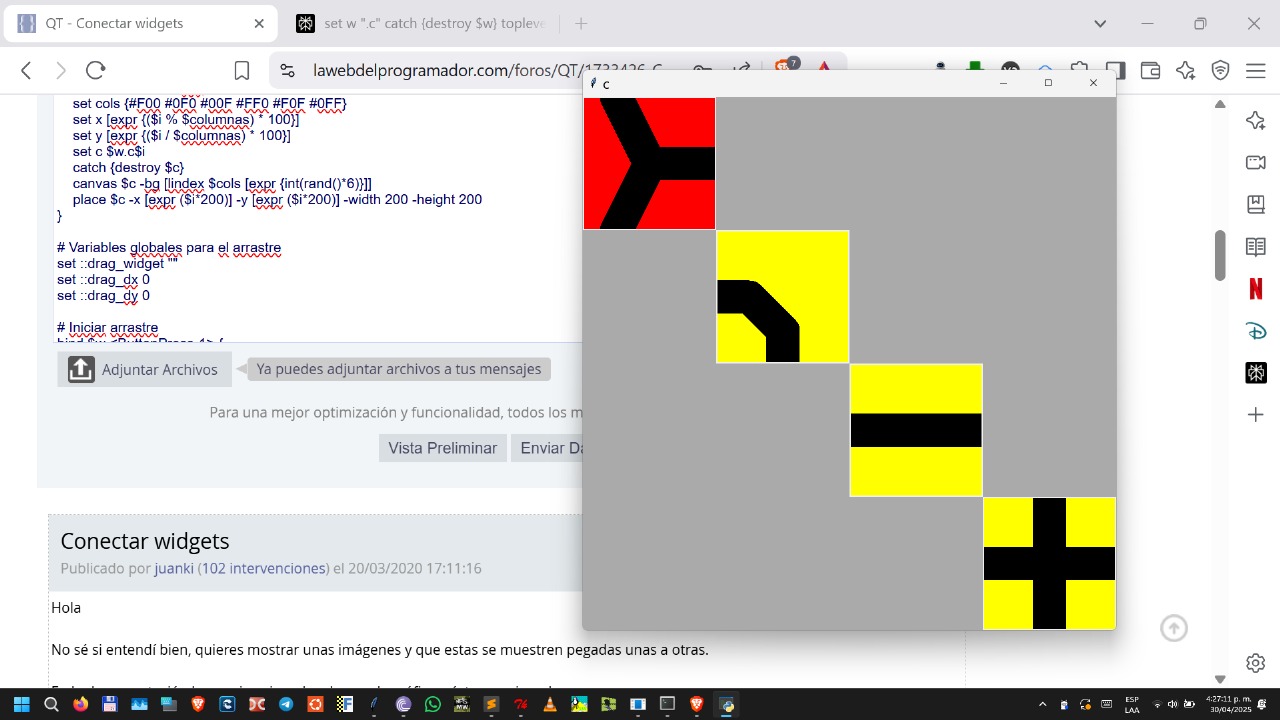This screenshot has width=1280, height=720.
Task: Click the Adjuntar Archivos upload icon
Action: [x=81, y=369]
